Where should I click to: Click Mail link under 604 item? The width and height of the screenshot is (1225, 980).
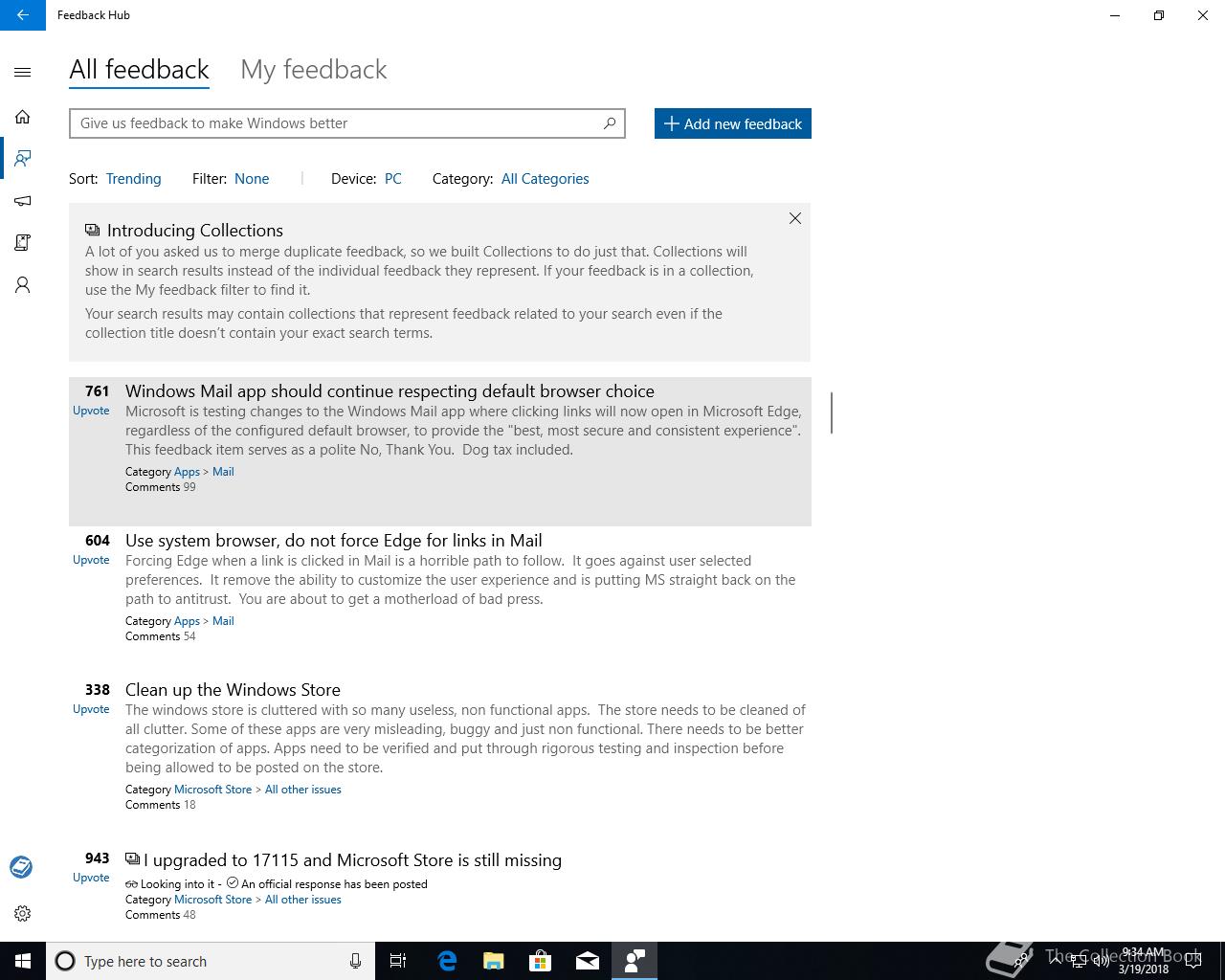click(x=223, y=621)
